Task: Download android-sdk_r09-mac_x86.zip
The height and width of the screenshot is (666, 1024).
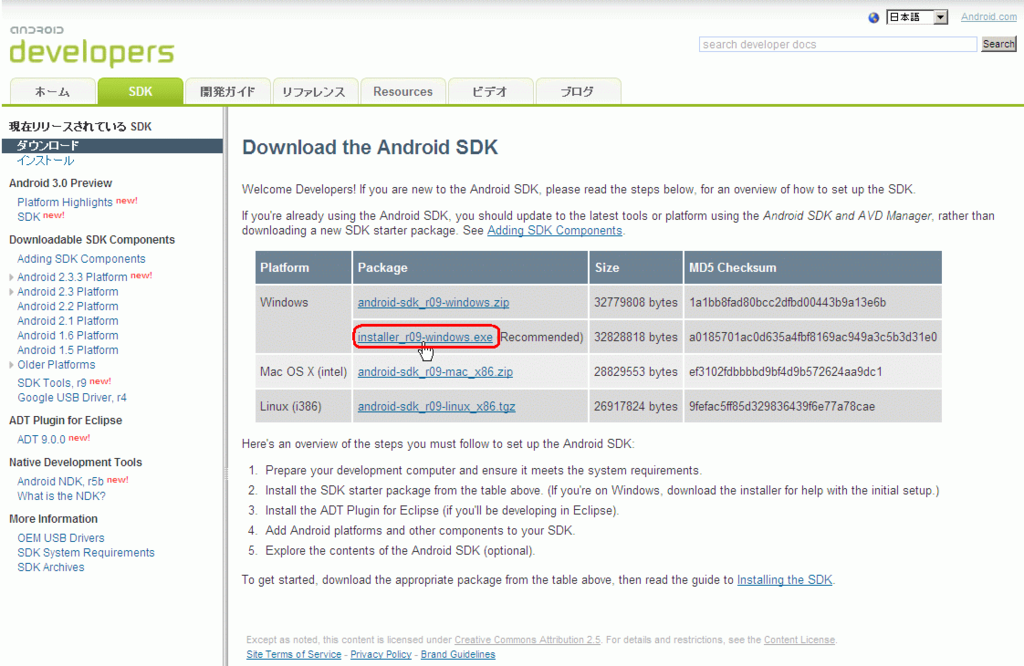Action: click(x=436, y=372)
